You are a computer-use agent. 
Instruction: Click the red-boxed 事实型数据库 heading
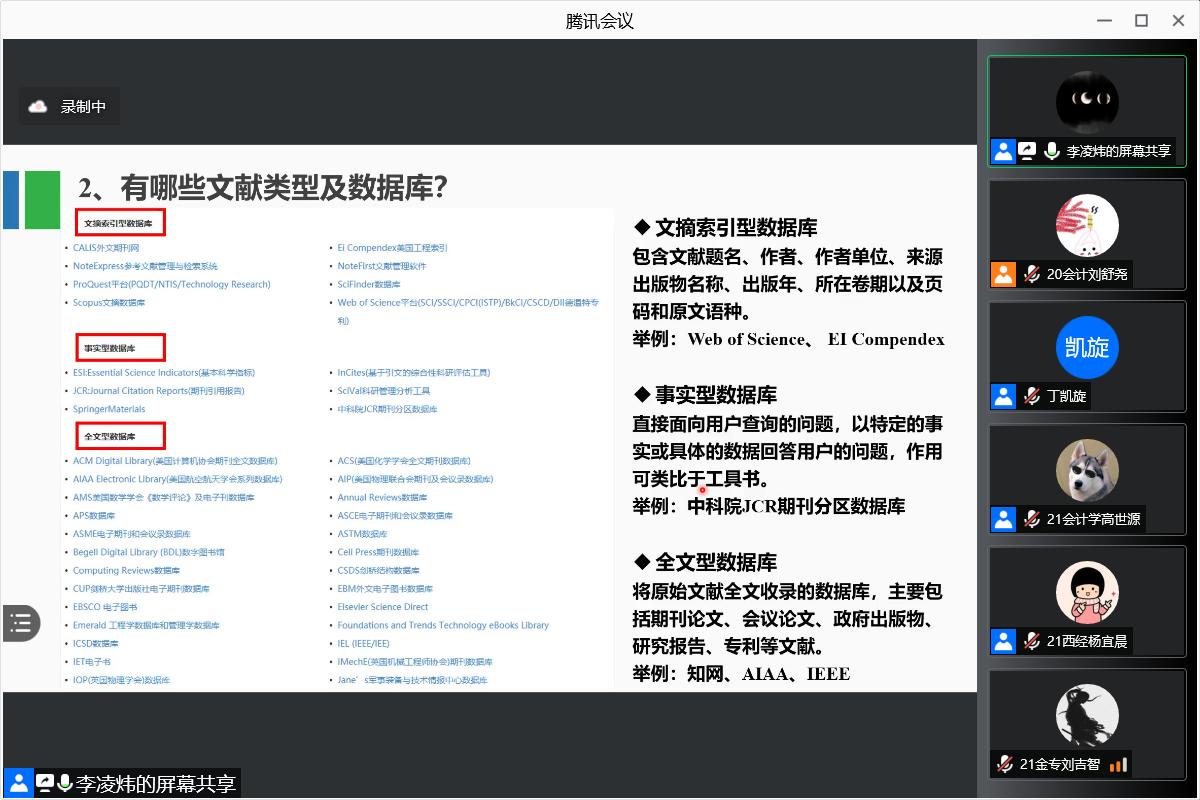(x=120, y=348)
